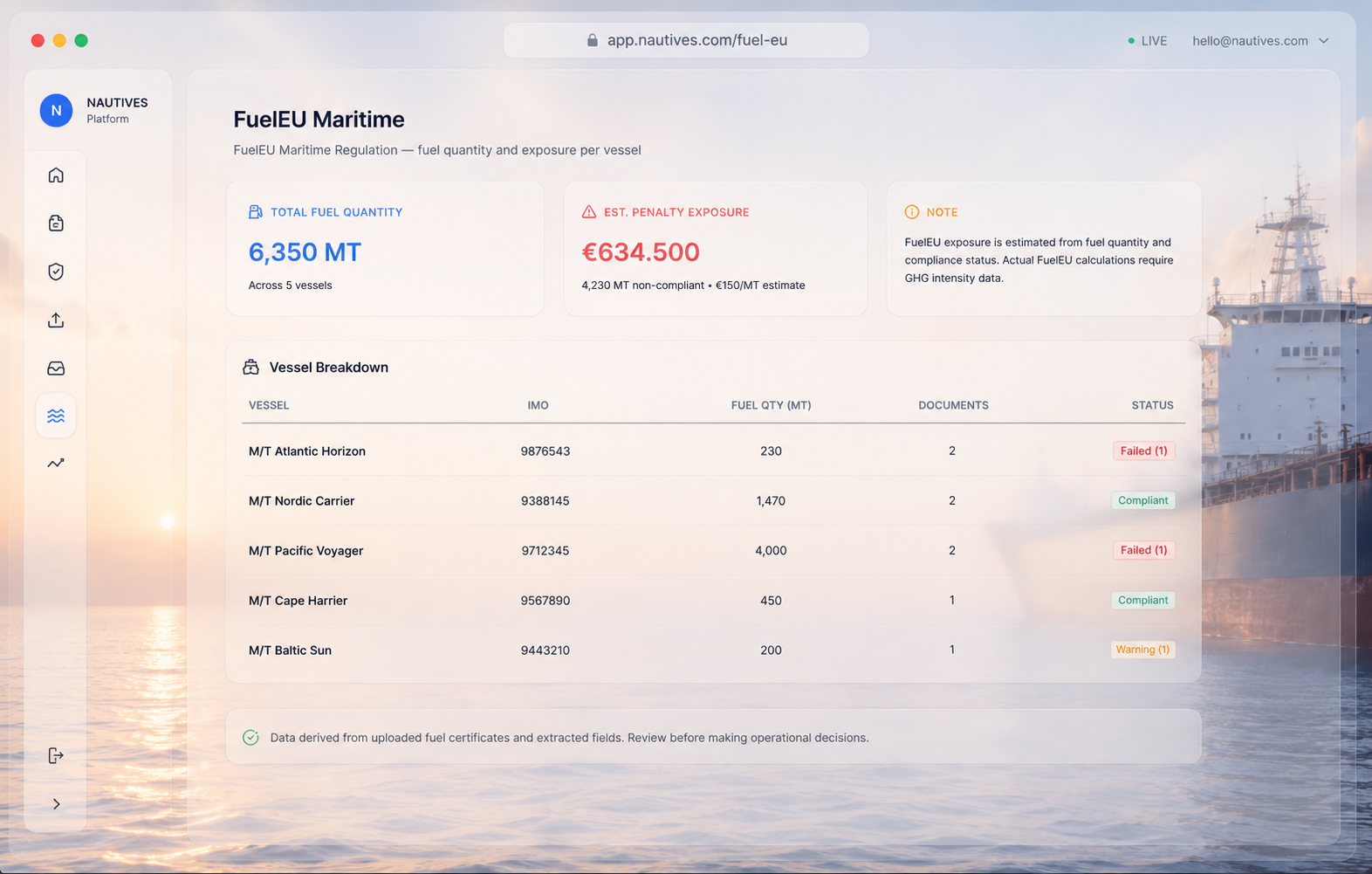Click the info icon beside Note

912,212
